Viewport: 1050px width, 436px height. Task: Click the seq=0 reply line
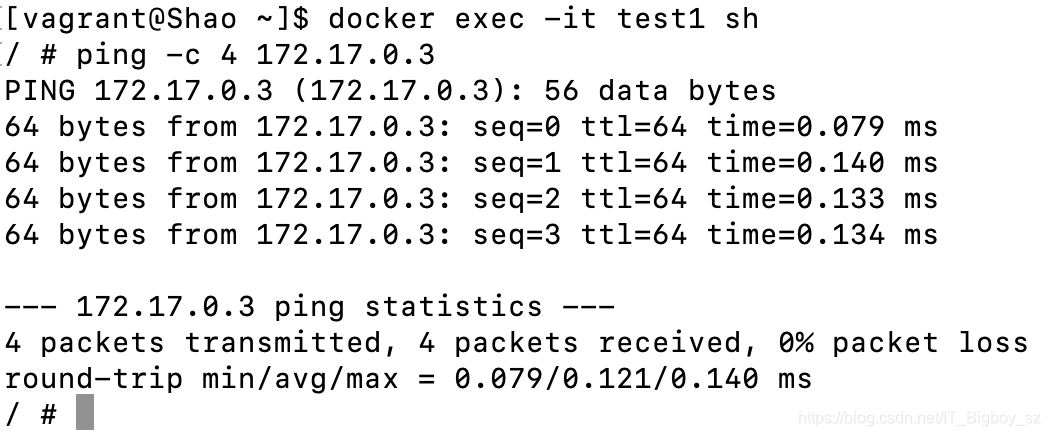click(471, 127)
